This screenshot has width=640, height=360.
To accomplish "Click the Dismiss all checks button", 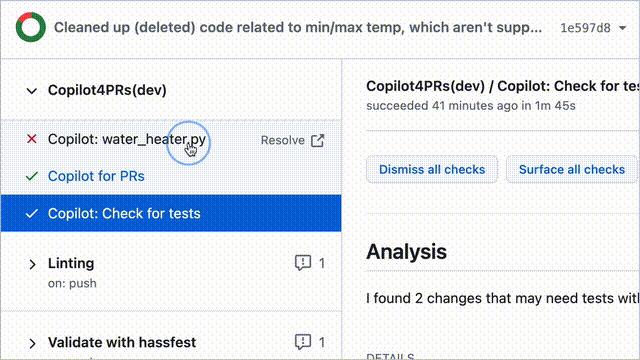I will (x=432, y=169).
